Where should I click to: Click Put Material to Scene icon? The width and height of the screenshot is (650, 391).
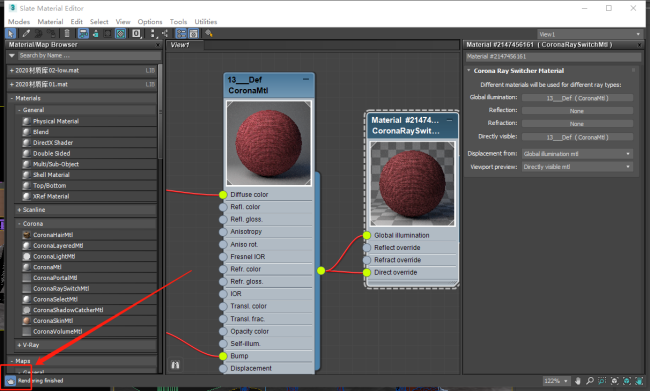tap(39, 34)
